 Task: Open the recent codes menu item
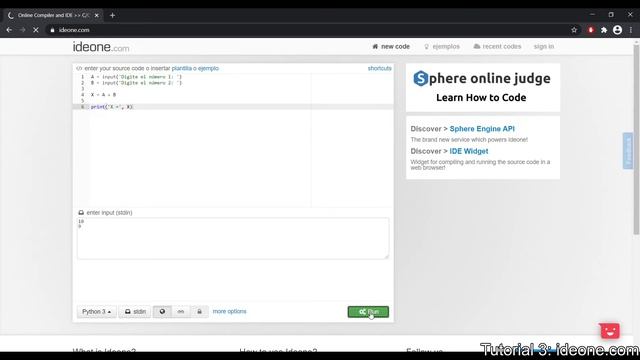tap(497, 47)
